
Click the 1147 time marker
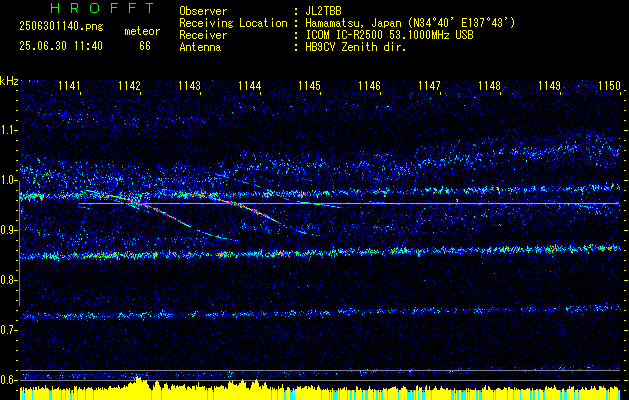(429, 85)
